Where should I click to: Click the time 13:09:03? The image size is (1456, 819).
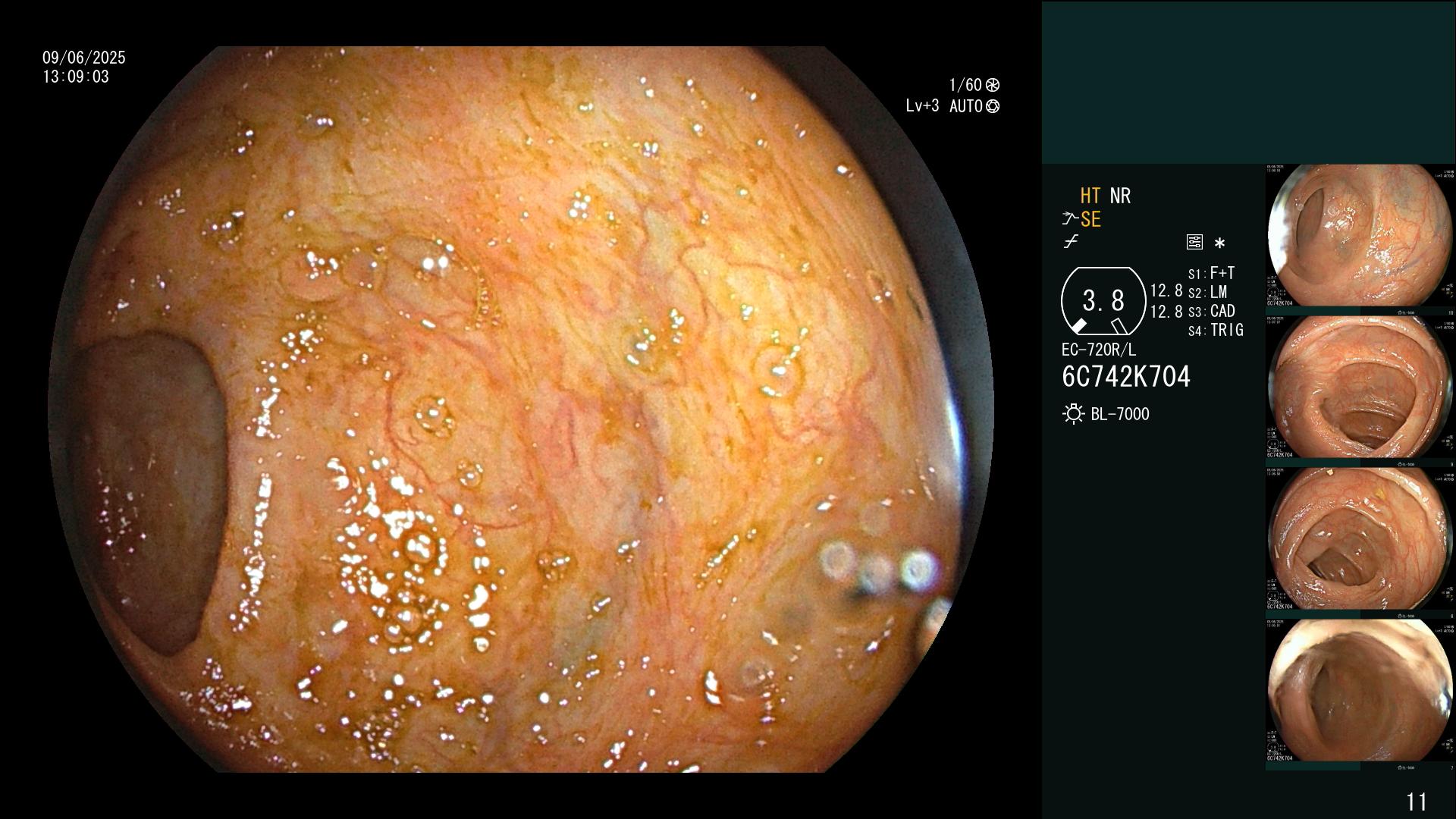pyautogui.click(x=76, y=77)
